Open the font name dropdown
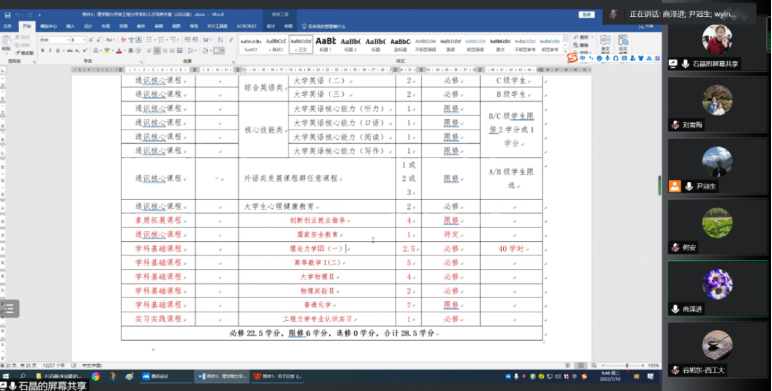 [54, 39]
